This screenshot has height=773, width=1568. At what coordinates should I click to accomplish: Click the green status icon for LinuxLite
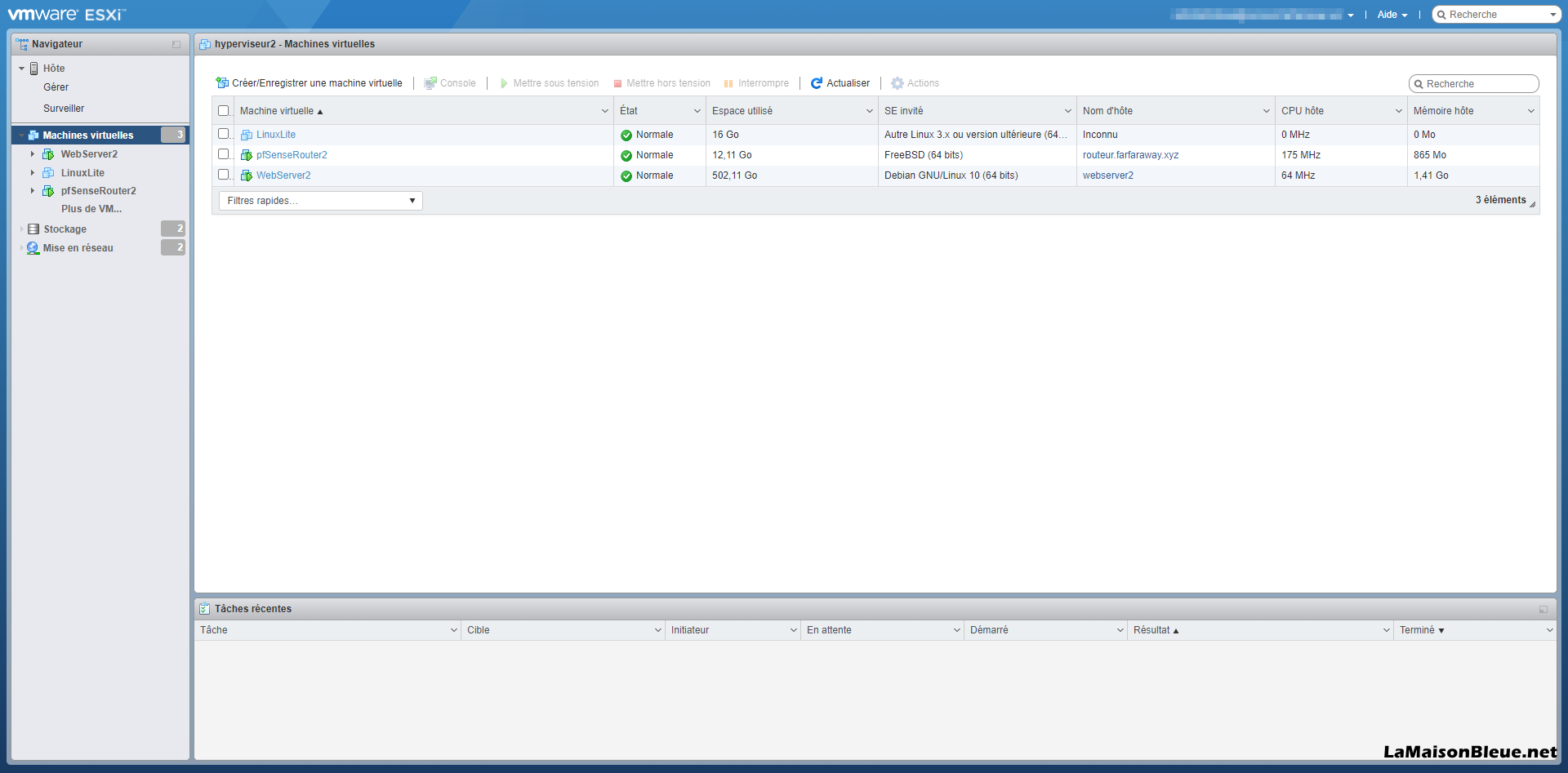point(626,135)
